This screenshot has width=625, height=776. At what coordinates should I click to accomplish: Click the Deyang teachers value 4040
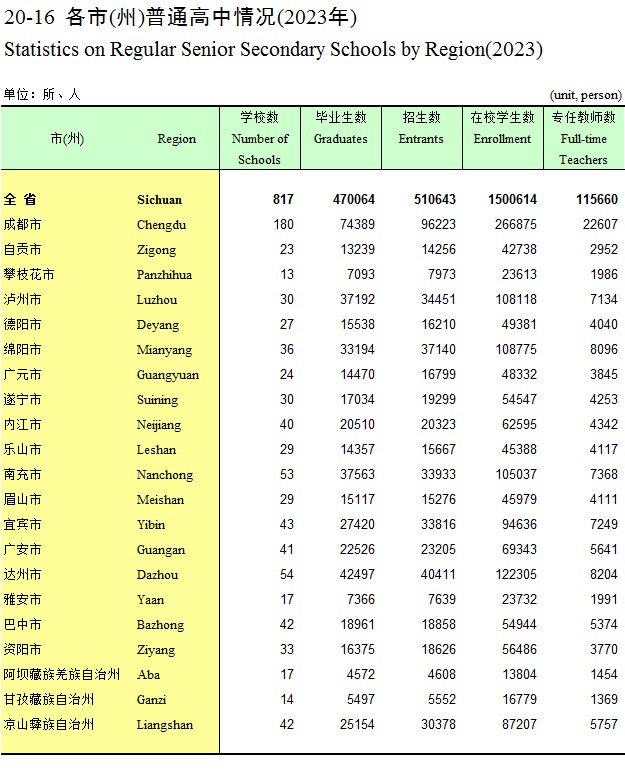(x=604, y=324)
